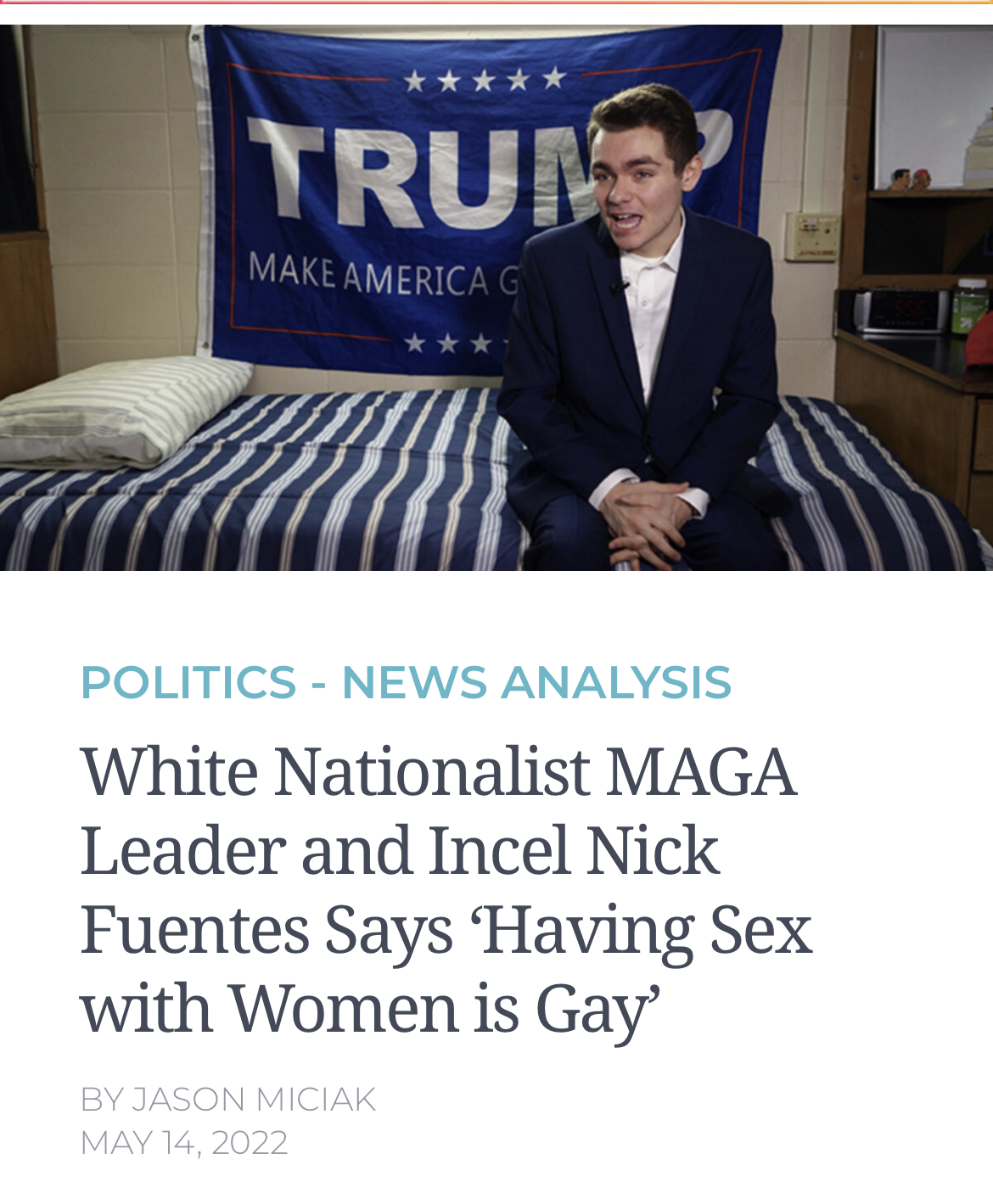
Task: Open author Jason Miciak's byline
Action: tap(254, 1099)
